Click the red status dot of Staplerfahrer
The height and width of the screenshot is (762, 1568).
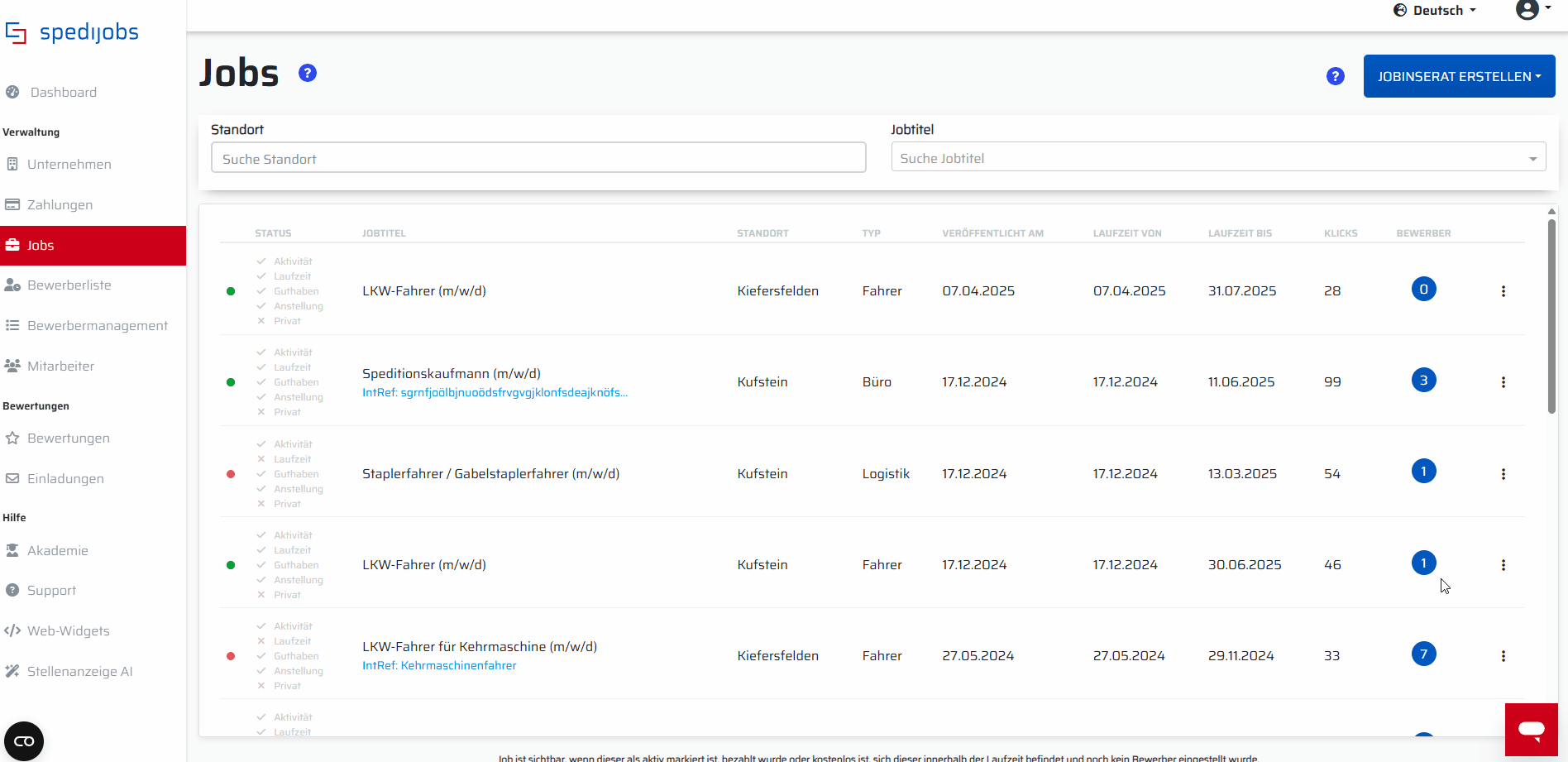pos(231,474)
